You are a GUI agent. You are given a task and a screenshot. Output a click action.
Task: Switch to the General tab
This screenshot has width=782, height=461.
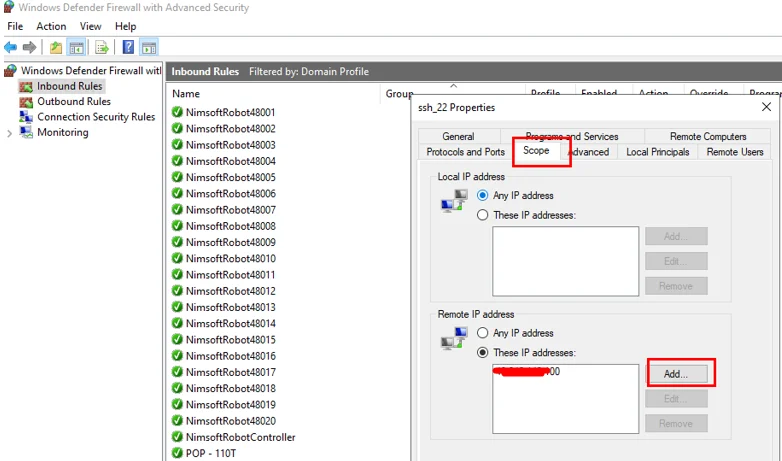point(458,136)
